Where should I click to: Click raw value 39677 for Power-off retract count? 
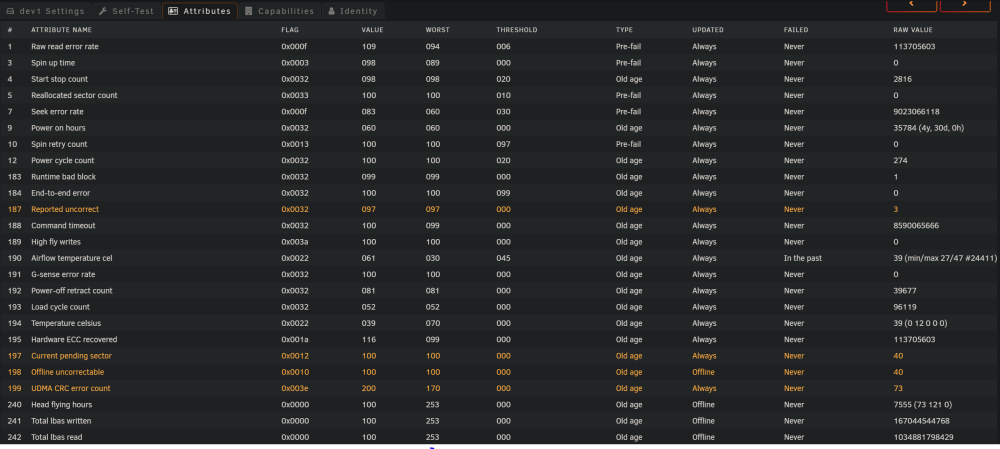(905, 291)
